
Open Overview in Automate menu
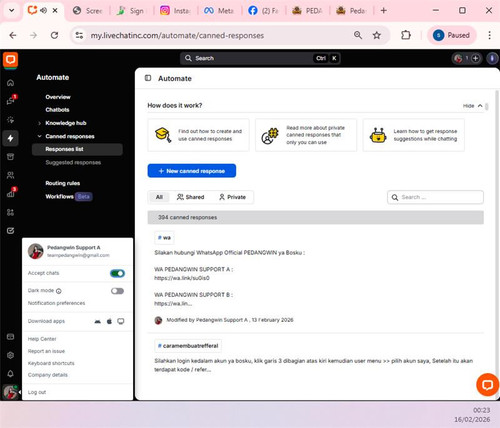click(x=58, y=97)
